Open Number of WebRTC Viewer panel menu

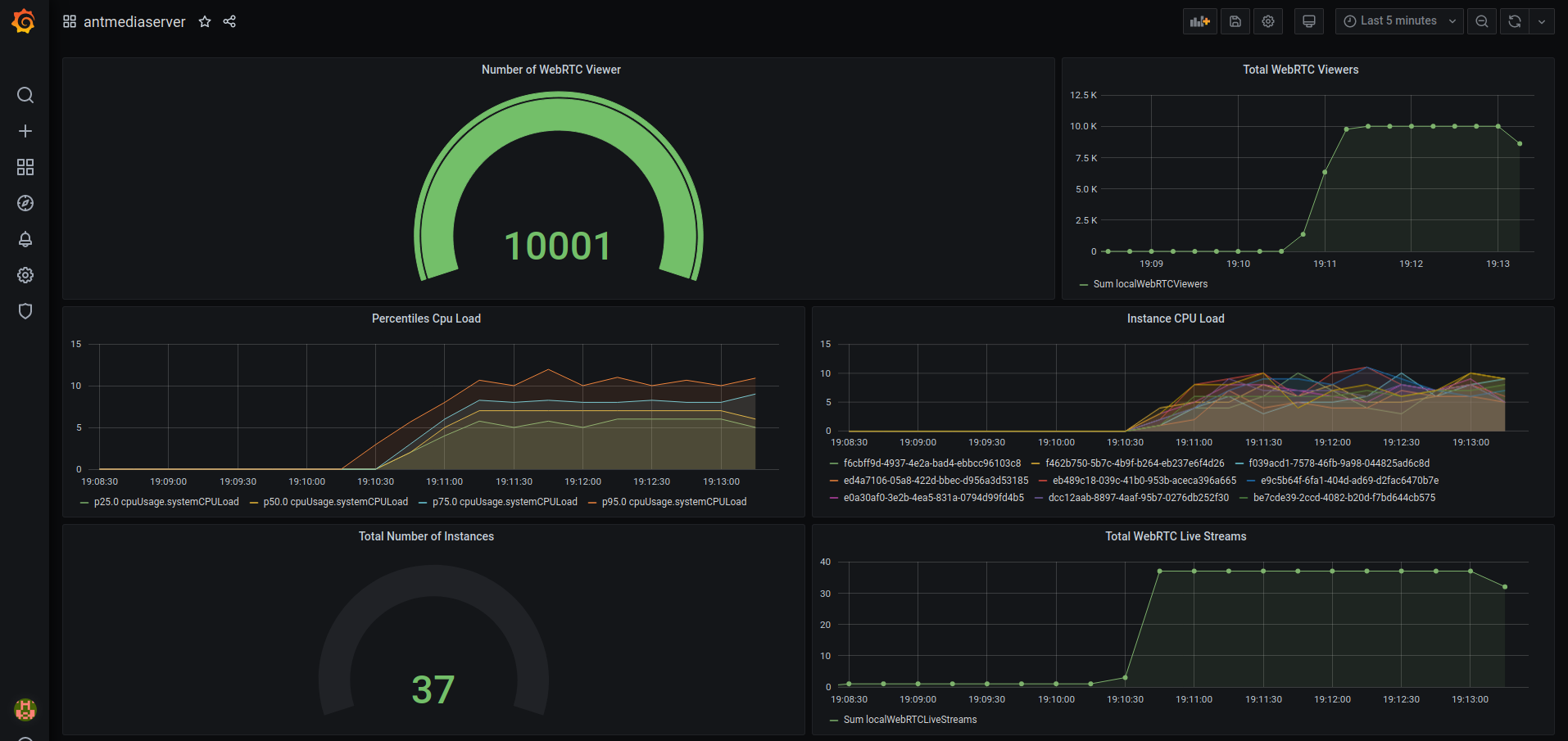coord(551,70)
